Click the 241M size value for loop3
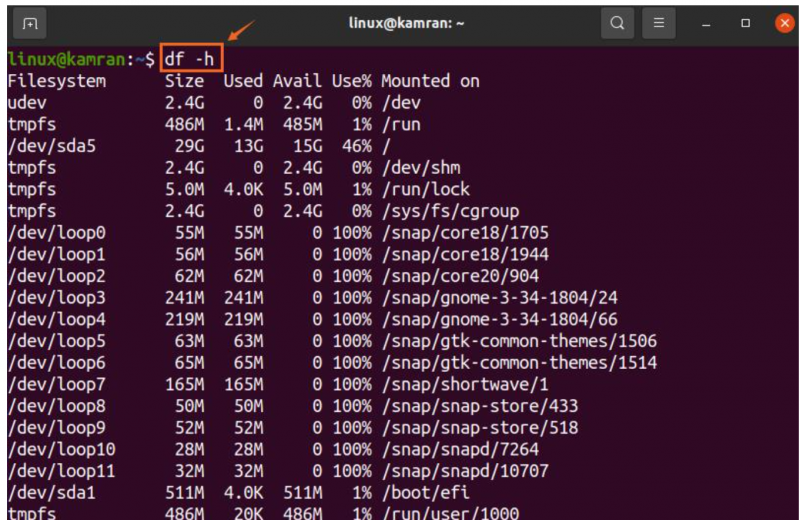 click(184, 298)
